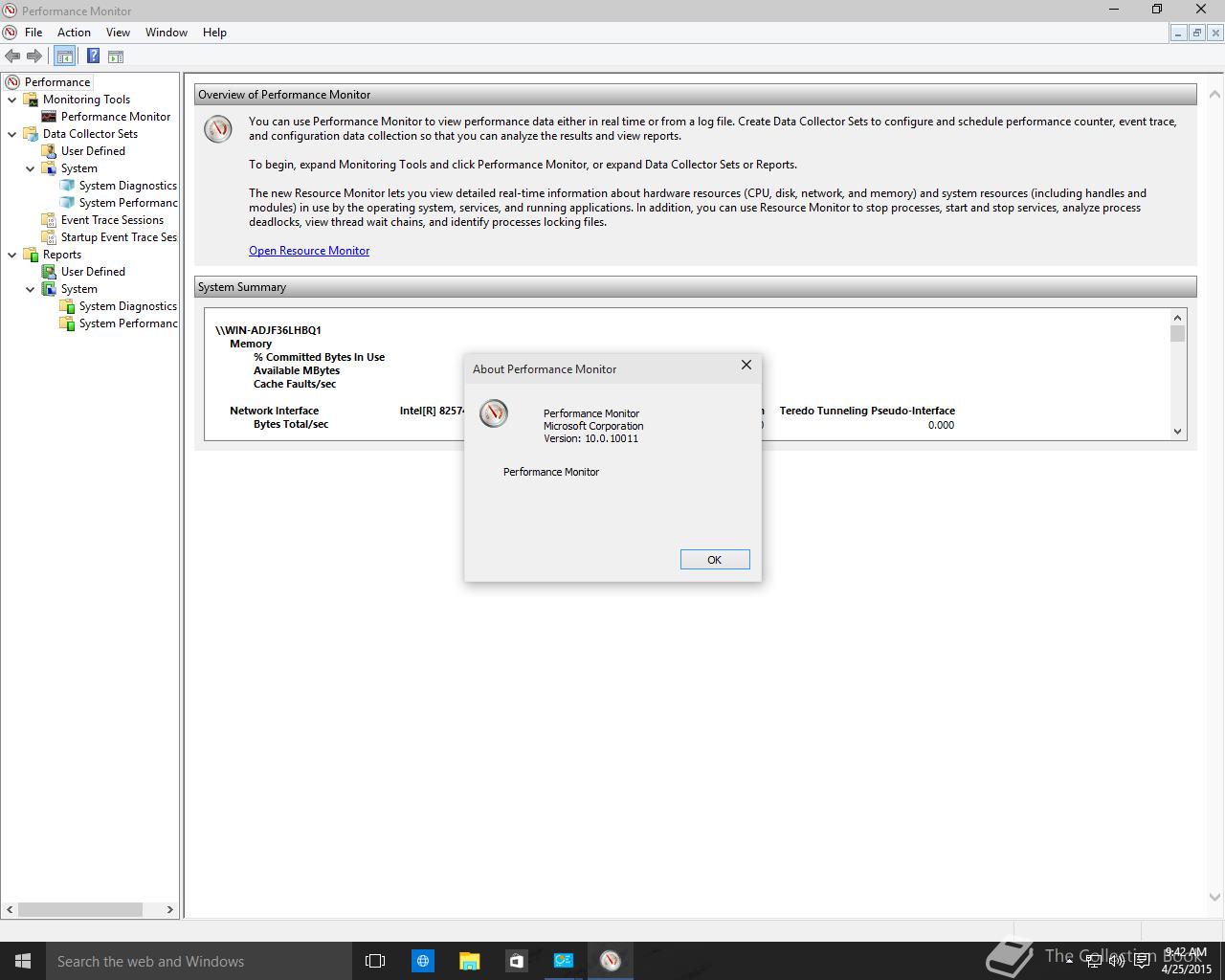Select System Diagnostics under Data Collector Sets
The image size is (1225, 980).
[128, 186]
